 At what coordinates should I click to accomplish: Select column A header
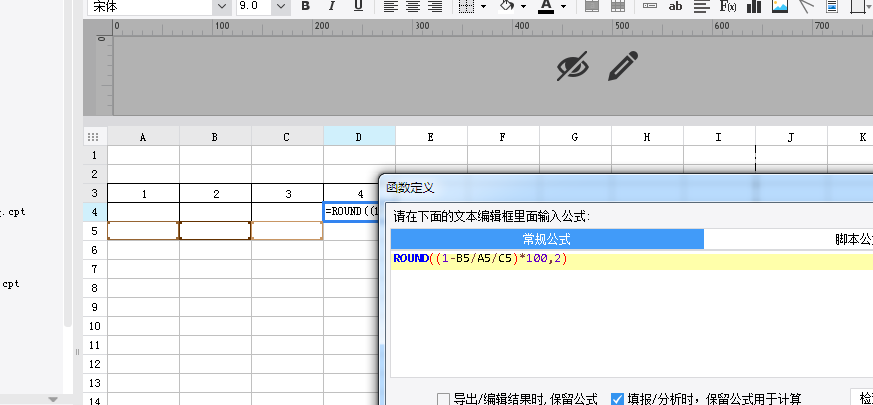[143, 136]
